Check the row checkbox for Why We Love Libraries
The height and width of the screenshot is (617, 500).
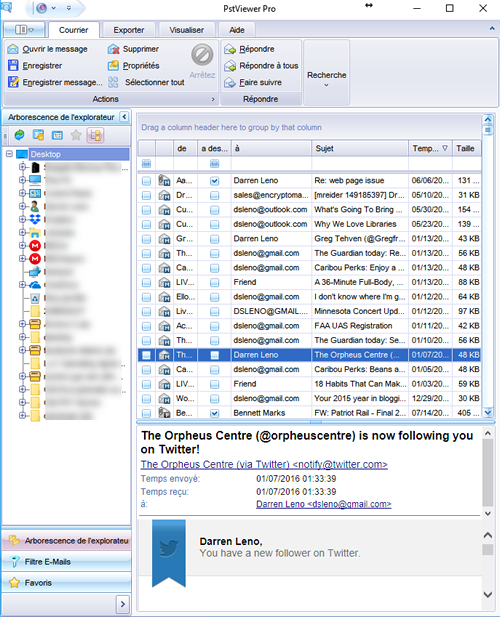coord(146,225)
